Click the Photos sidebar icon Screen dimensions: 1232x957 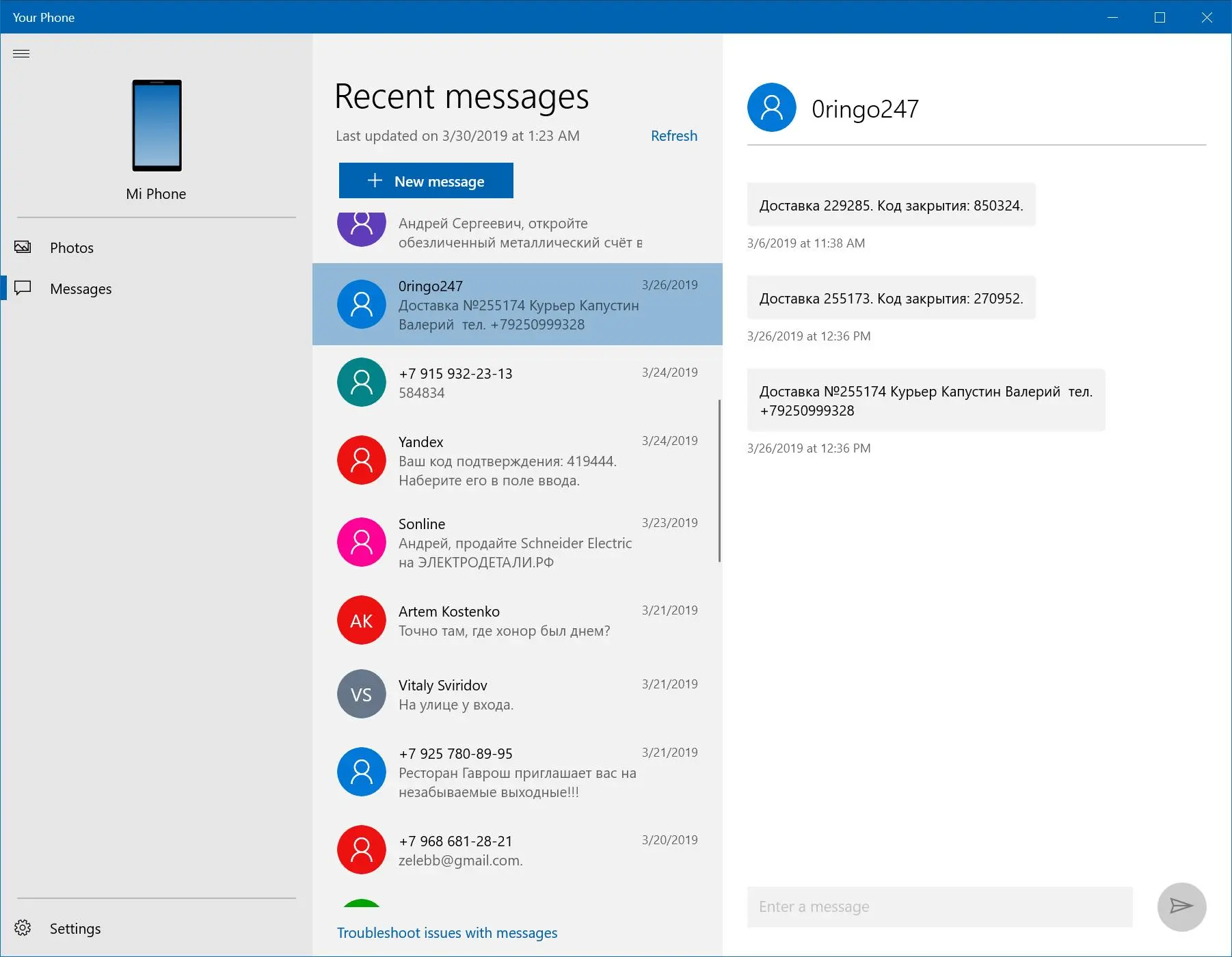click(x=23, y=247)
